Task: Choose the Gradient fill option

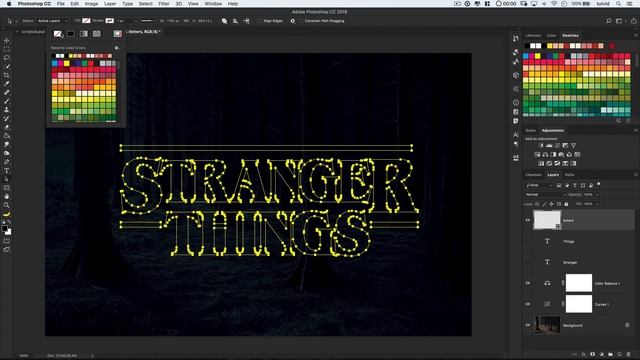Action: [83, 34]
